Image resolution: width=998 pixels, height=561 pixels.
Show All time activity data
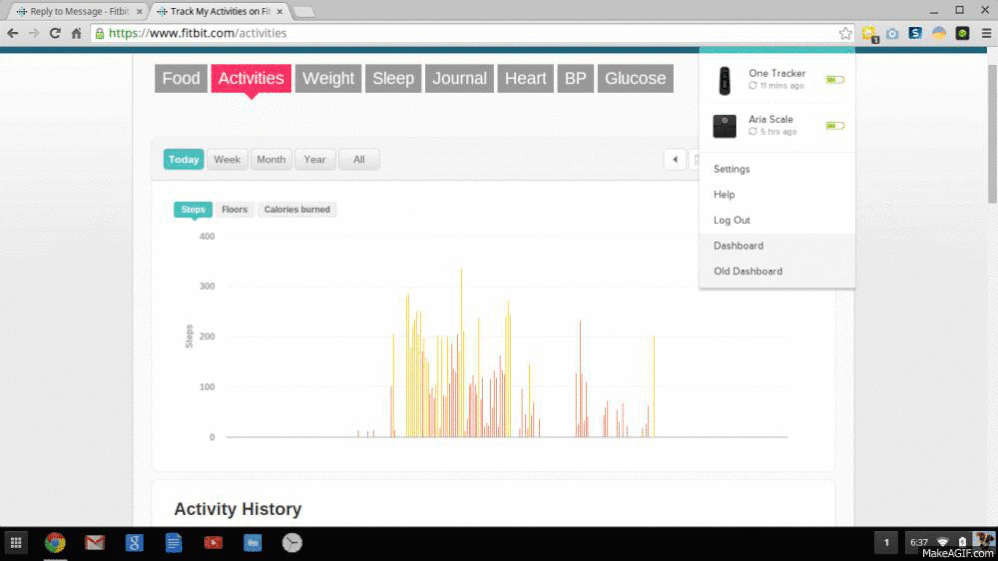point(359,159)
